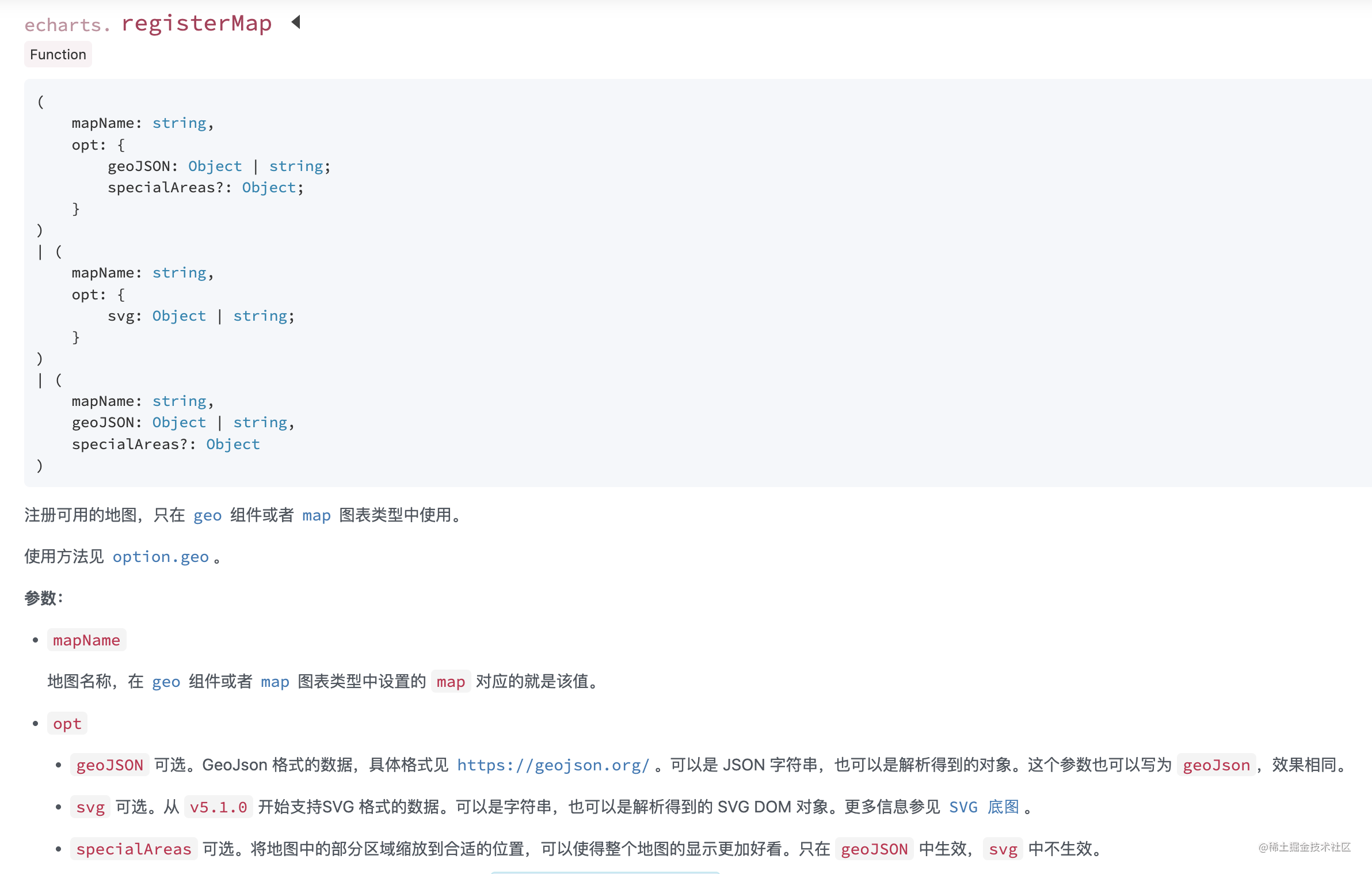Click the Object type link for geoJSON
The image size is (1372, 874).
click(x=215, y=166)
